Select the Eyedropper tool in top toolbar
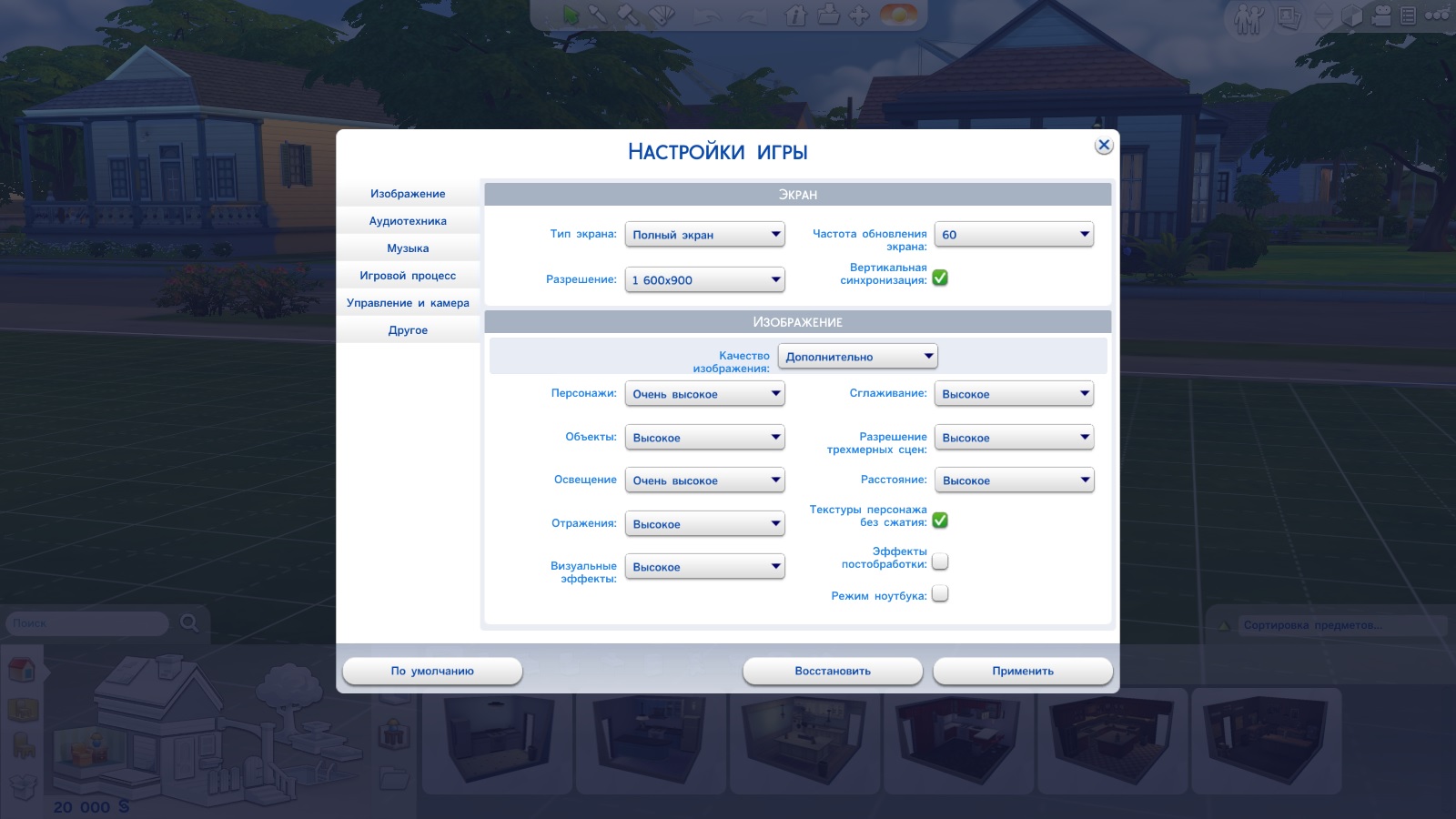 pyautogui.click(x=598, y=15)
